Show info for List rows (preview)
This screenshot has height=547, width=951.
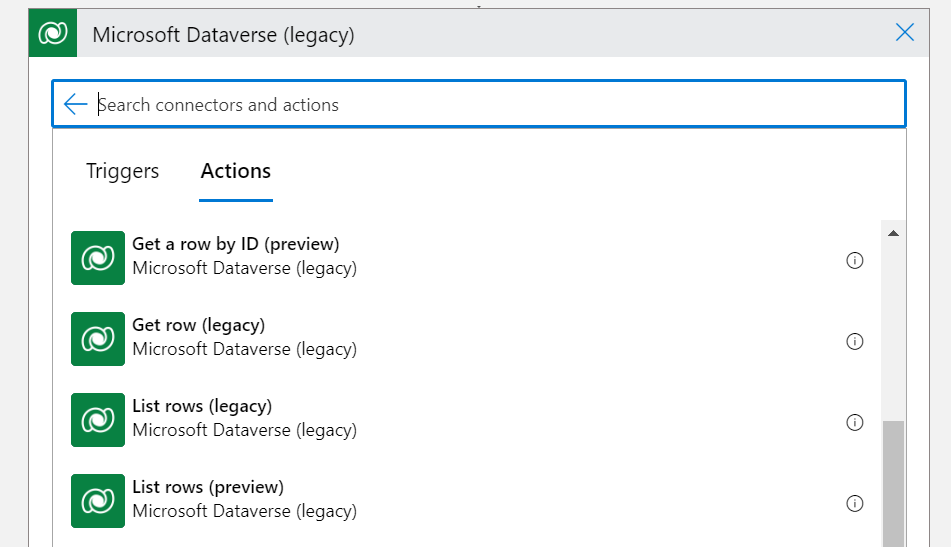click(x=855, y=503)
